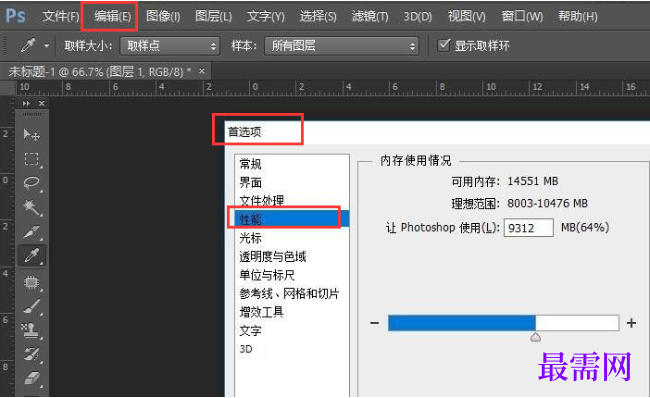Open 取样大小 dropdown showing 取样点

click(x=170, y=46)
